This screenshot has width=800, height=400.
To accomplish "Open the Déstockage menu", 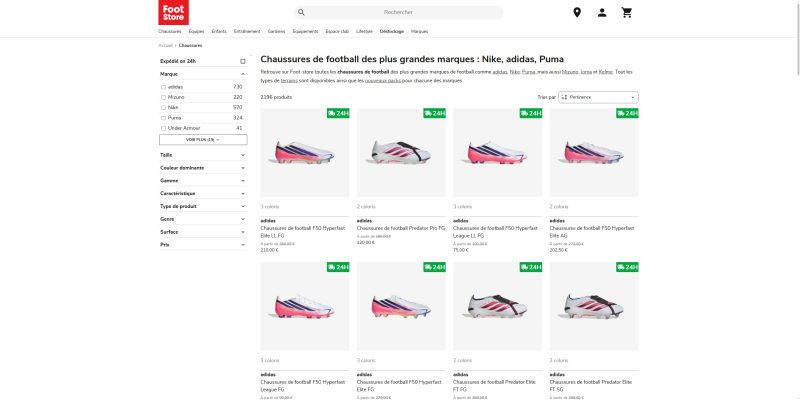I will (391, 32).
